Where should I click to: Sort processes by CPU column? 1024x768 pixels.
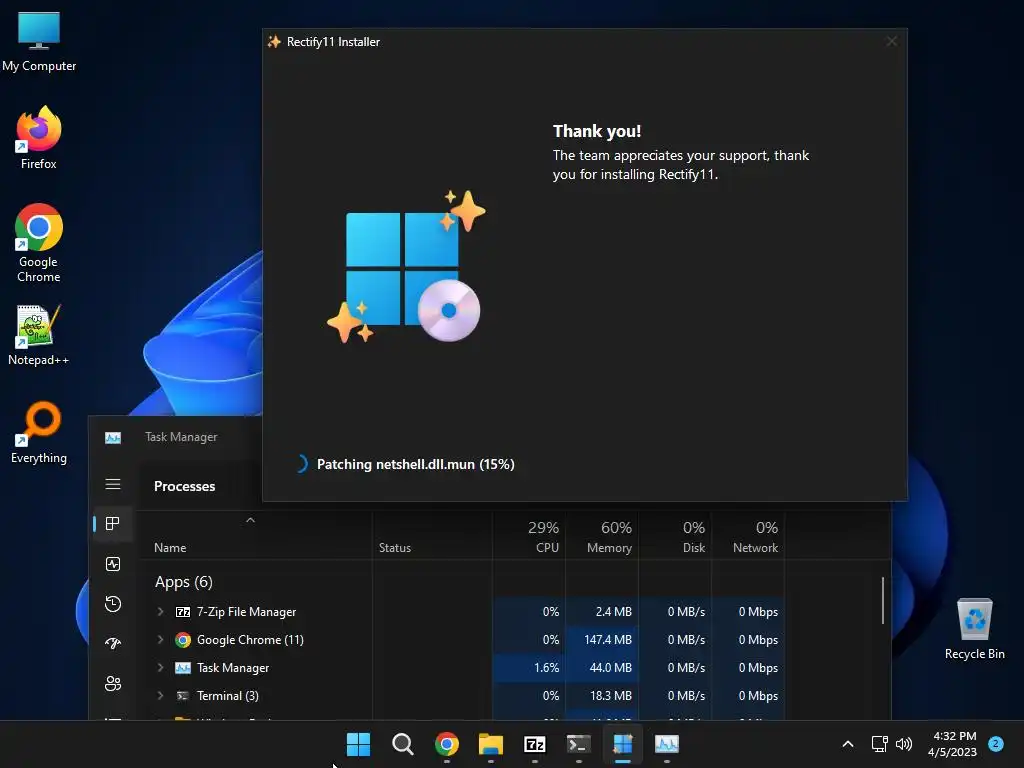pyautogui.click(x=529, y=536)
